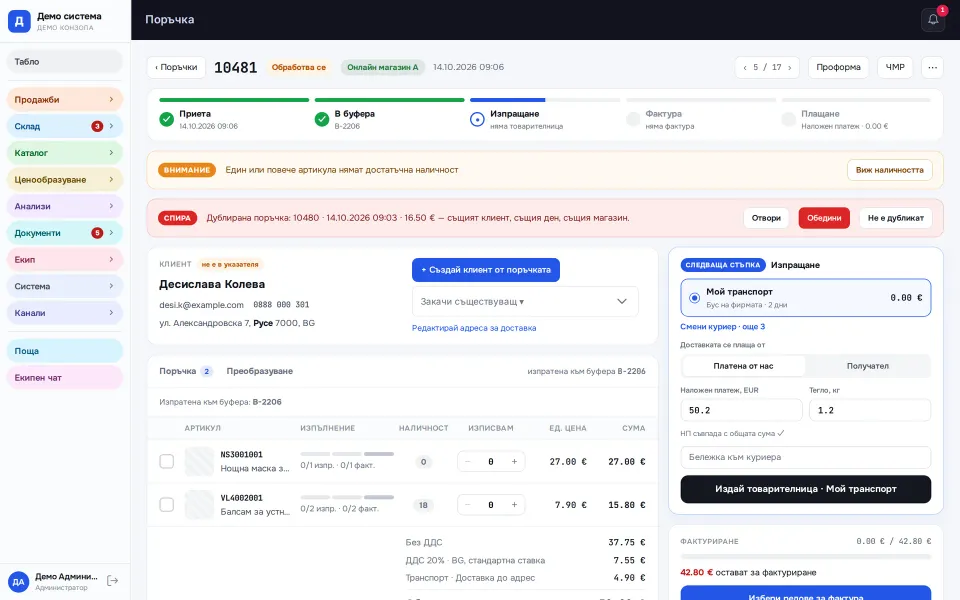Increase quantity for VL4002001

pyautogui.click(x=514, y=505)
